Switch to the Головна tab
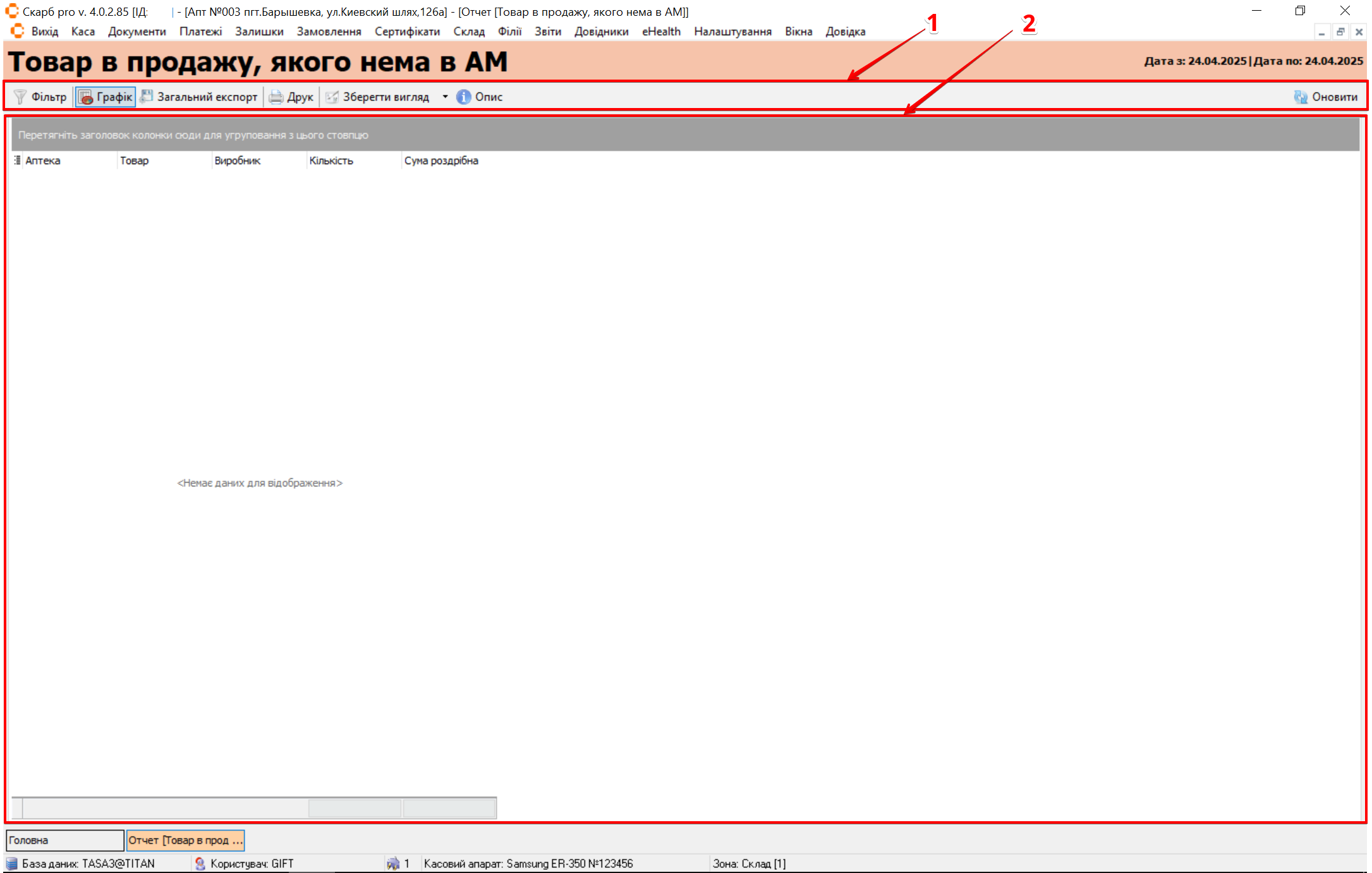 64,840
